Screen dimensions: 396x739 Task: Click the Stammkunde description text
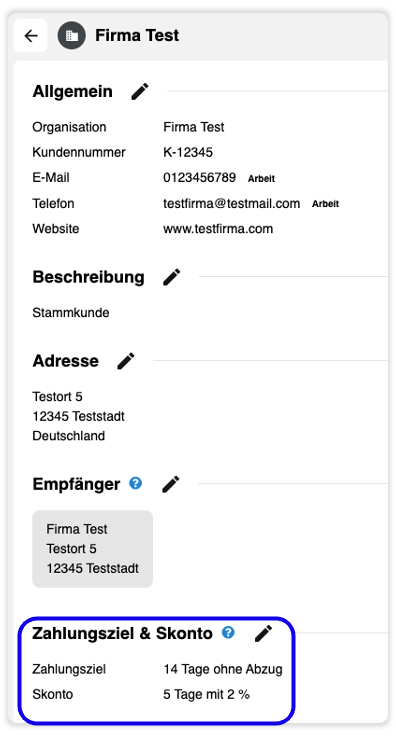click(71, 312)
